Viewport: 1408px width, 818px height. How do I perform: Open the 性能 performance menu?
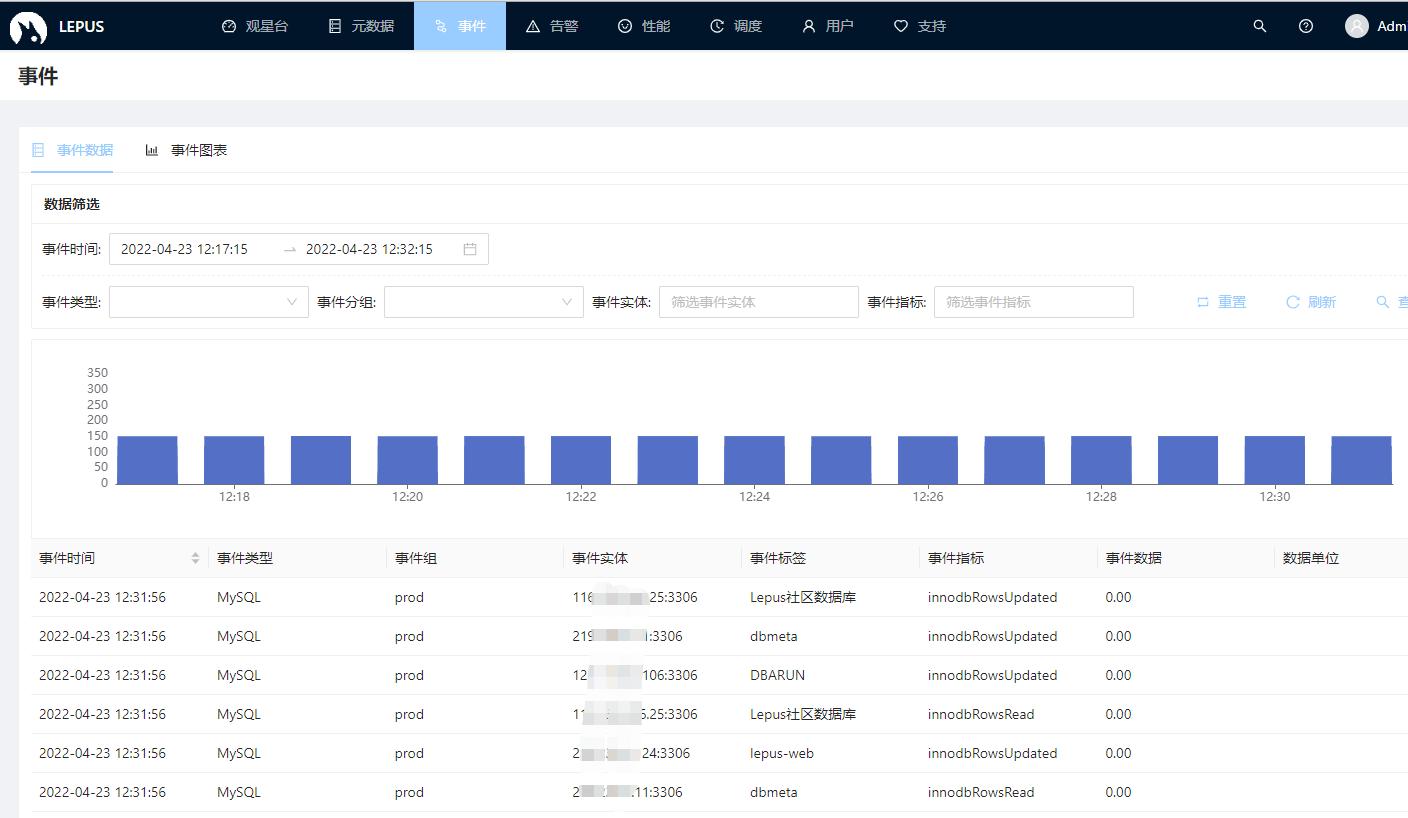click(x=644, y=26)
